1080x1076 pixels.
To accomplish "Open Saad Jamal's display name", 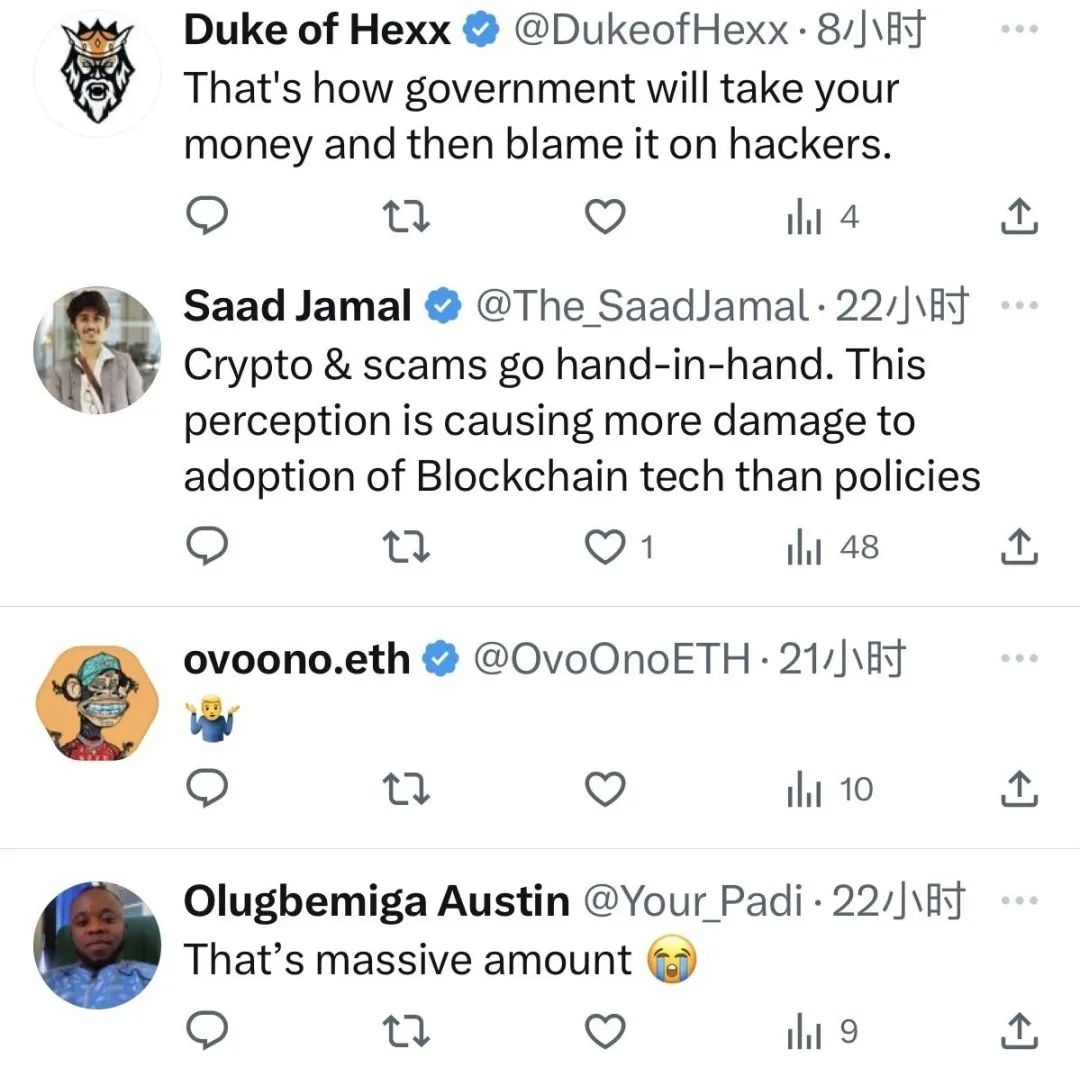I will tap(297, 306).
